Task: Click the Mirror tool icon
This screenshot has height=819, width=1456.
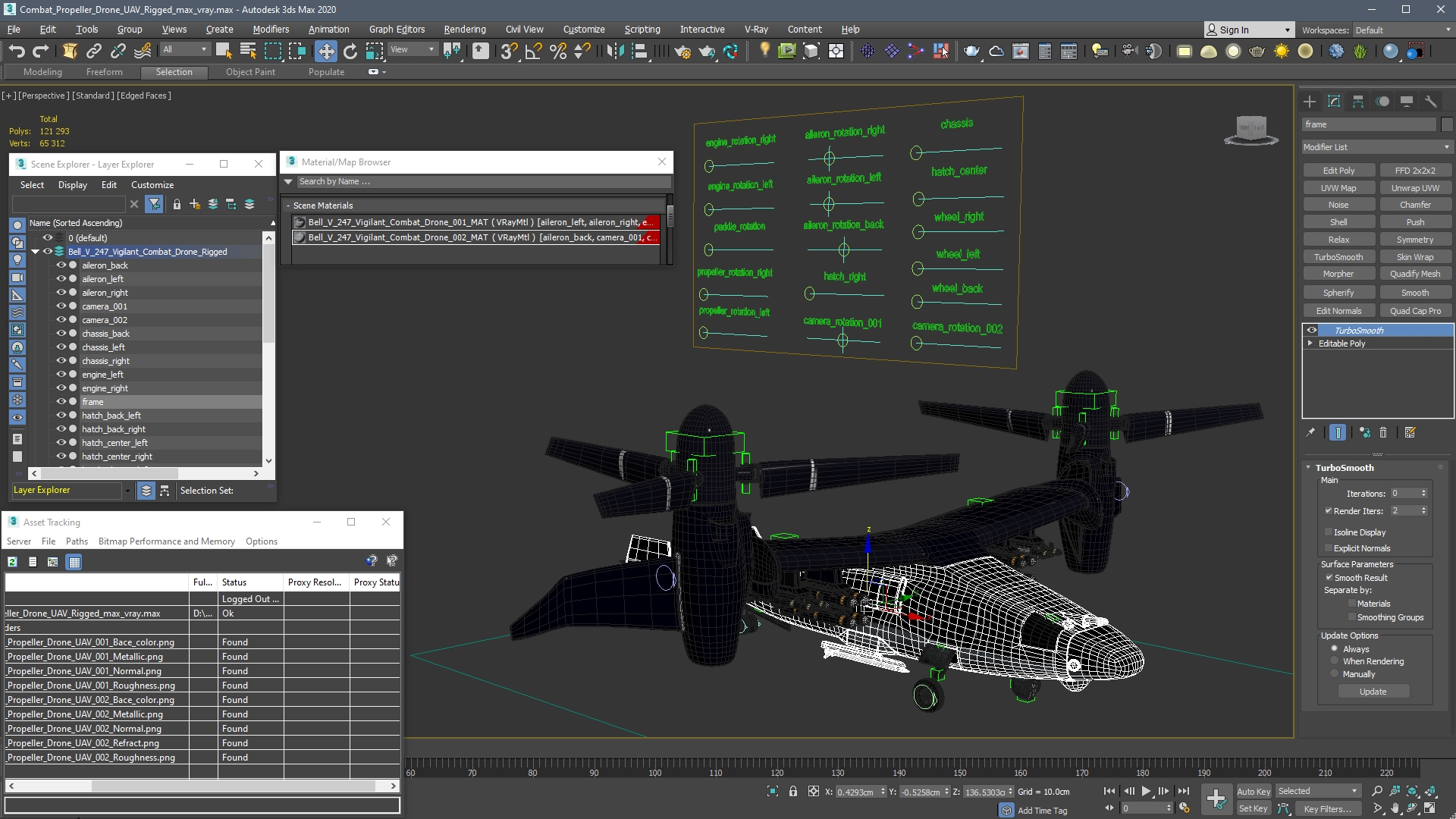Action: pyautogui.click(x=615, y=52)
